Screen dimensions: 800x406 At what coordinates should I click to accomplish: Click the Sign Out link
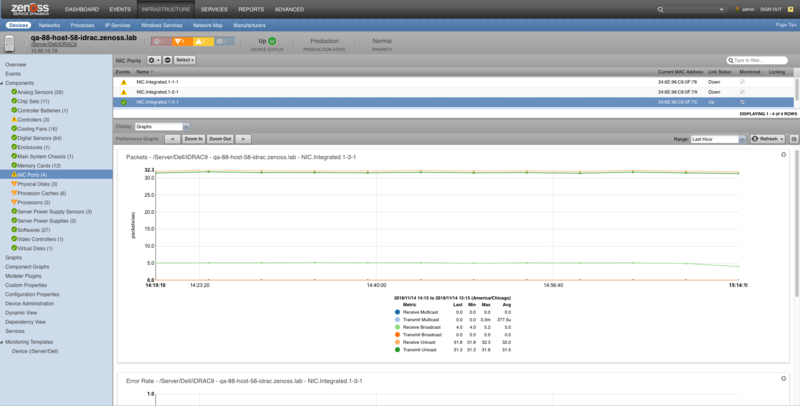point(770,9)
